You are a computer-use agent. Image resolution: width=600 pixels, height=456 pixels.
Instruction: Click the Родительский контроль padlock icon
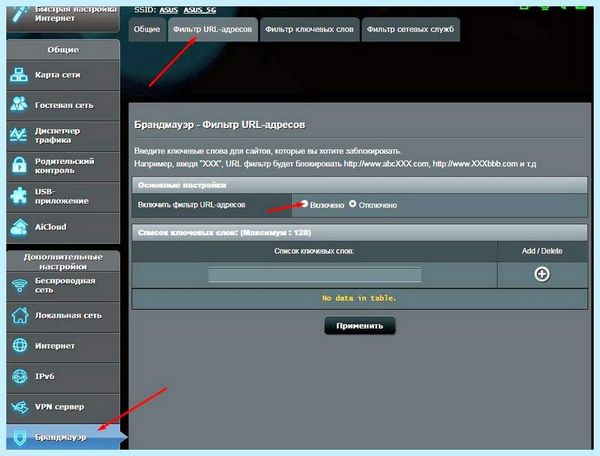coord(19,165)
